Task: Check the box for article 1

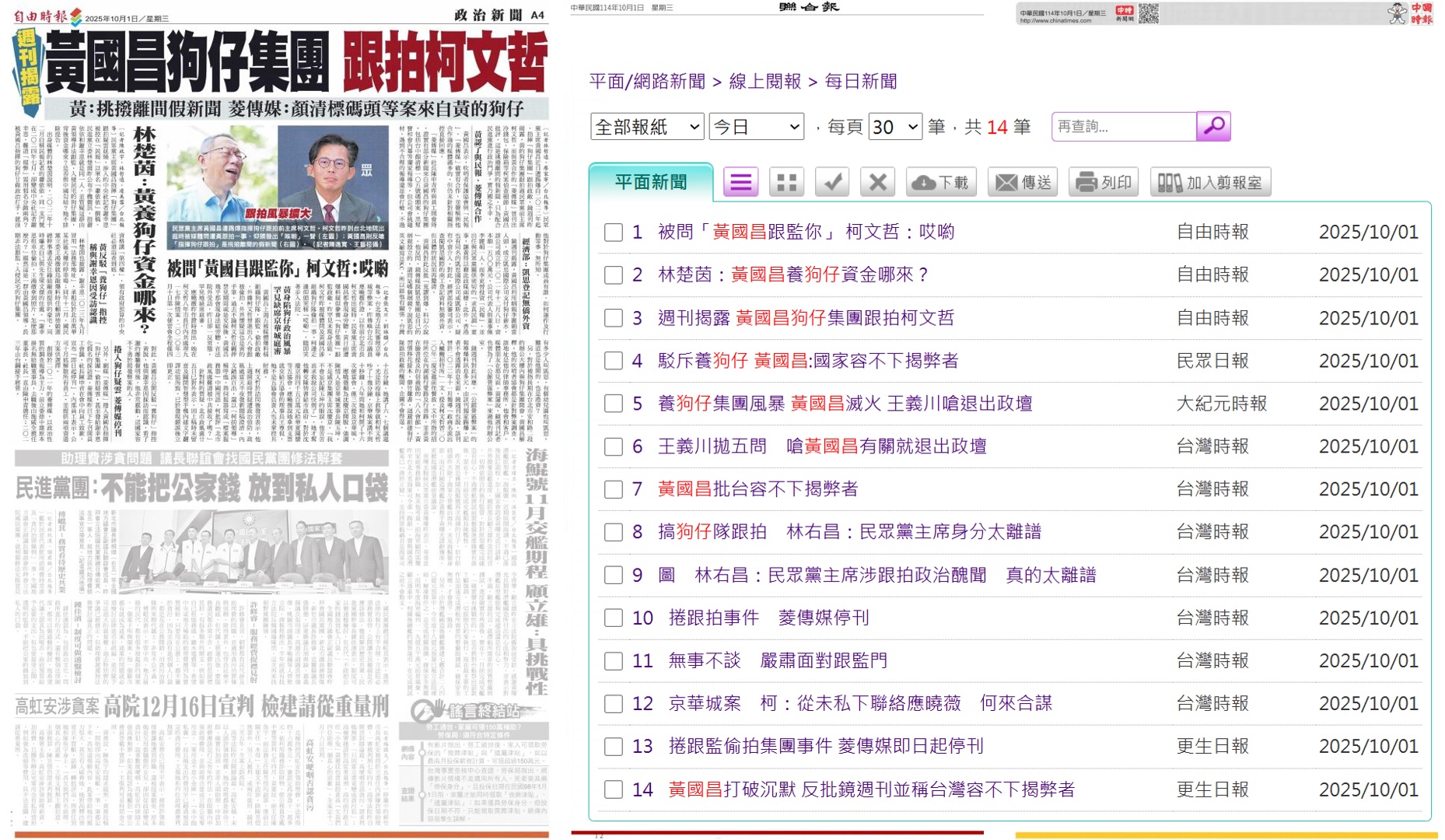Action: 614,232
